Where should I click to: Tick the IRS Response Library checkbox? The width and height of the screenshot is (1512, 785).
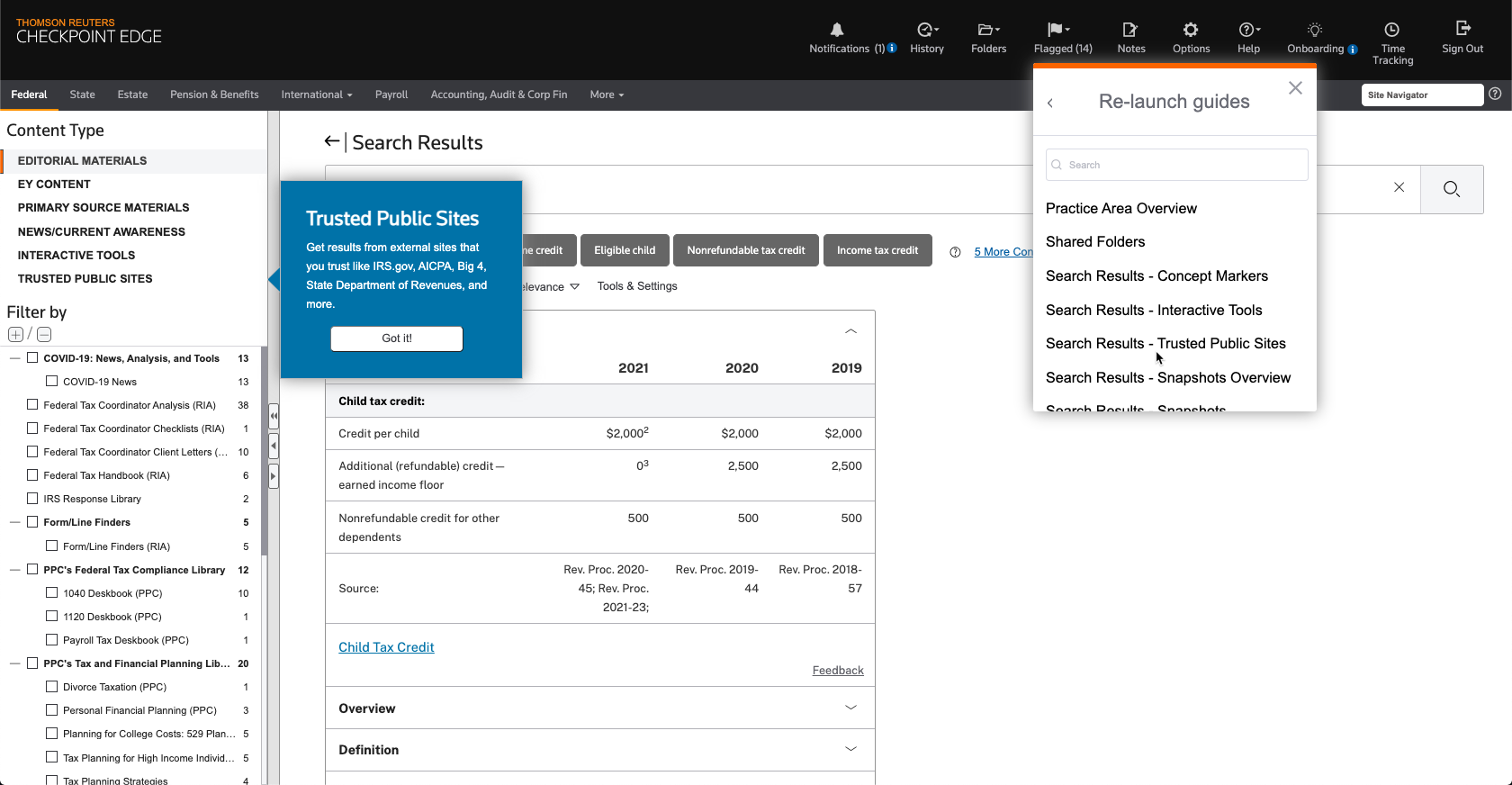coord(32,499)
